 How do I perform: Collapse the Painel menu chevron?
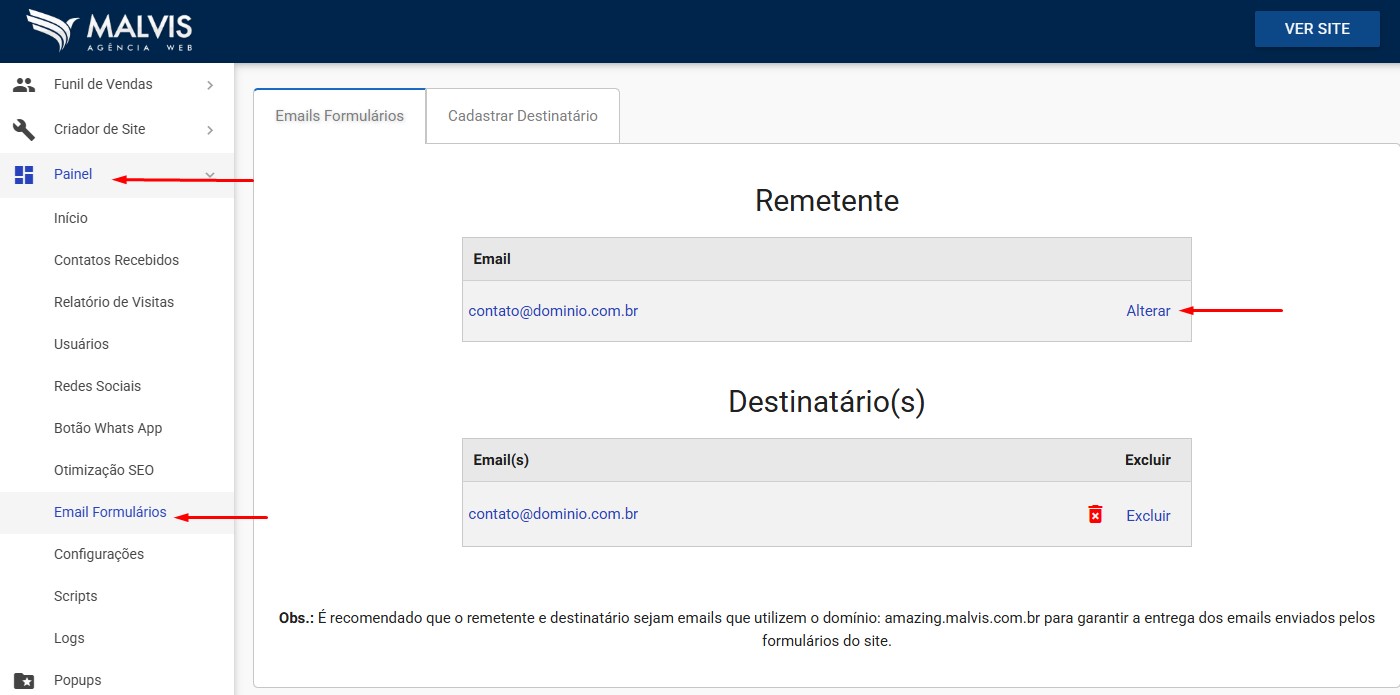(x=210, y=175)
